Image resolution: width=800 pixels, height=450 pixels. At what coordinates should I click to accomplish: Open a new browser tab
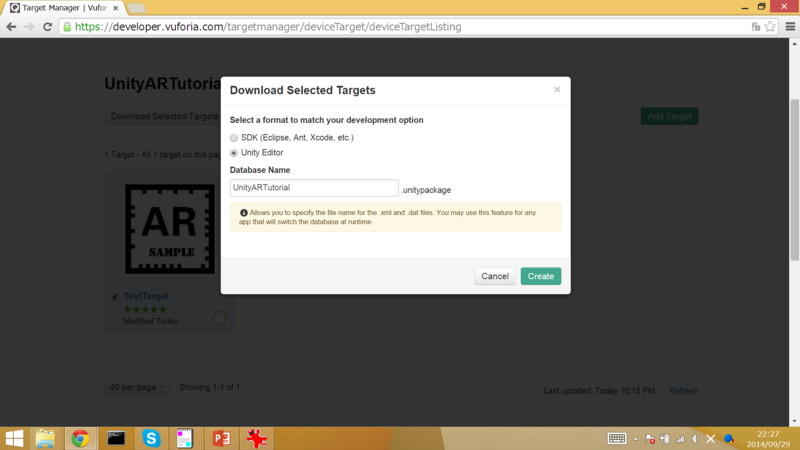(x=136, y=8)
